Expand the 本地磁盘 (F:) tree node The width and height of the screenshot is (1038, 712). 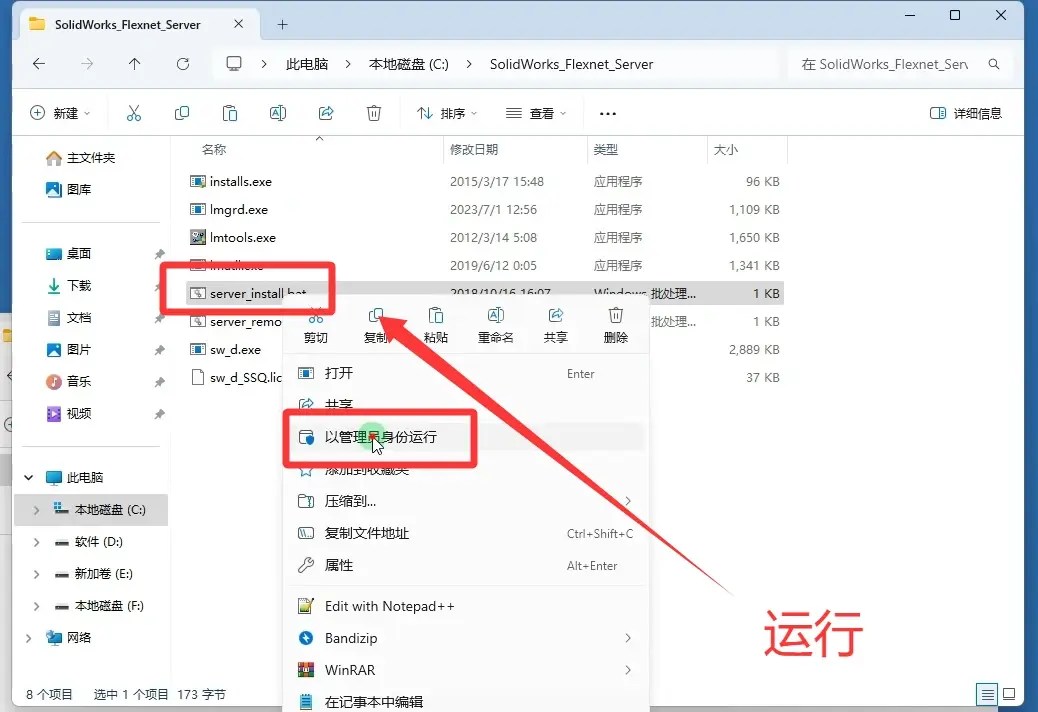(36, 605)
